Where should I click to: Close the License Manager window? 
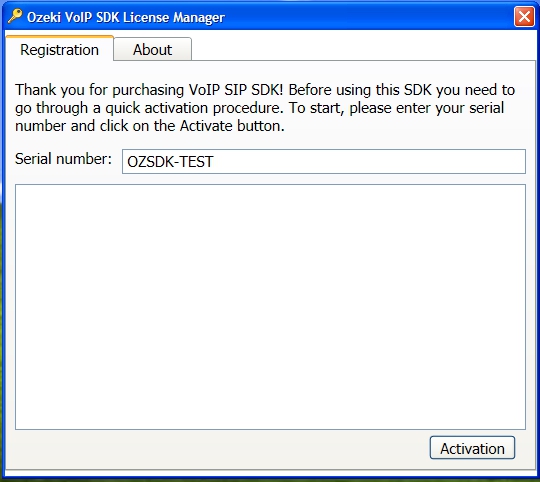[x=524, y=17]
